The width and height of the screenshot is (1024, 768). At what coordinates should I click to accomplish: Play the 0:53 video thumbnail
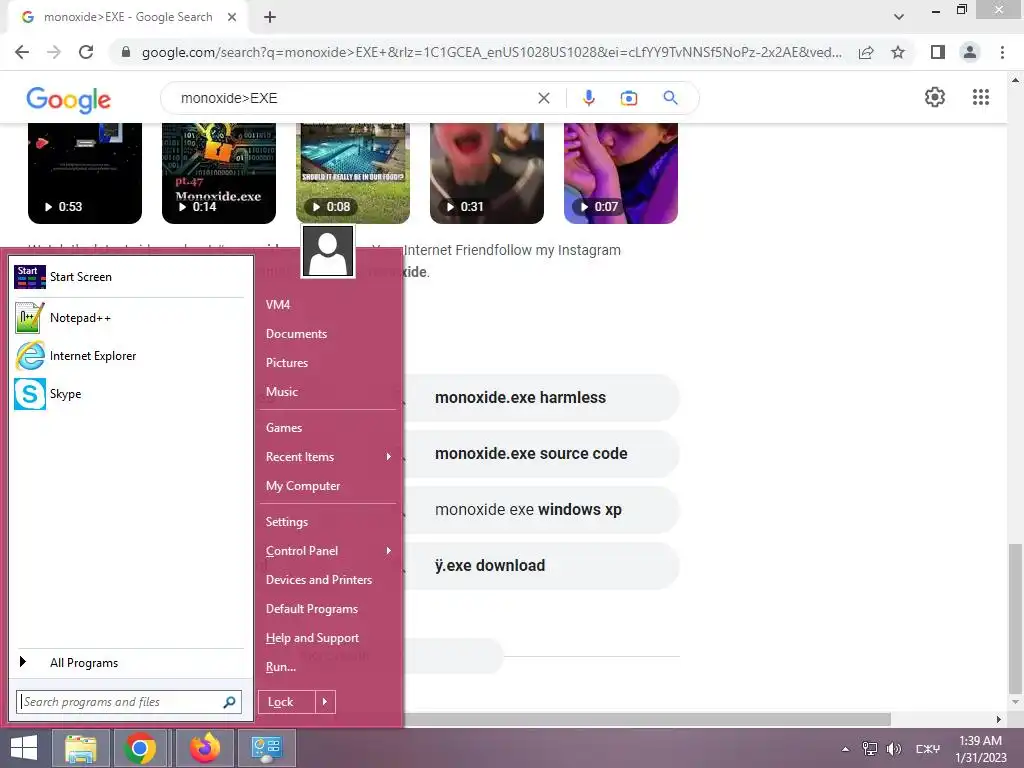[85, 174]
